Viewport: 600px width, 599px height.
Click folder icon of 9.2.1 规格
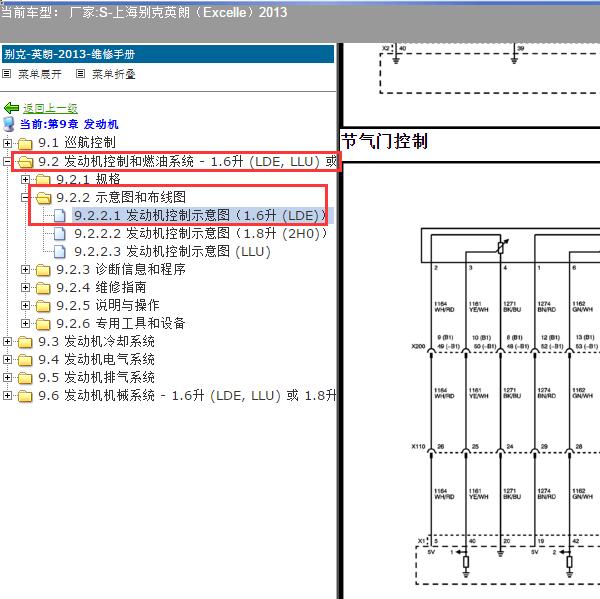(43, 179)
